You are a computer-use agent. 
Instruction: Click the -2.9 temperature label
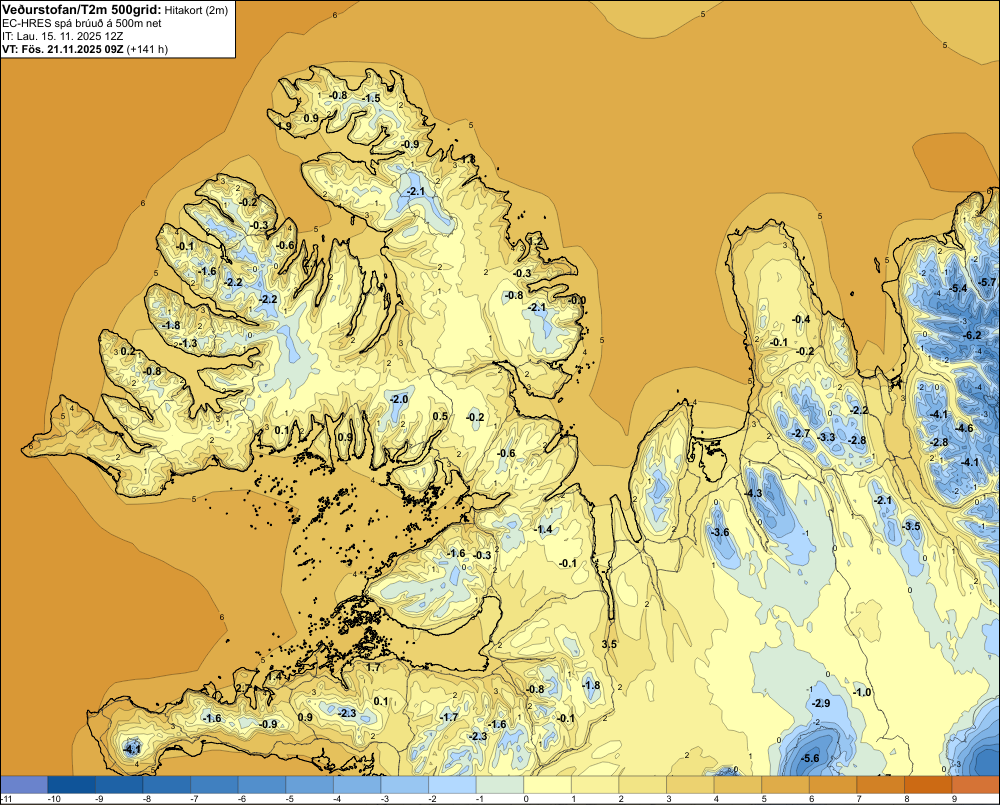point(821,703)
